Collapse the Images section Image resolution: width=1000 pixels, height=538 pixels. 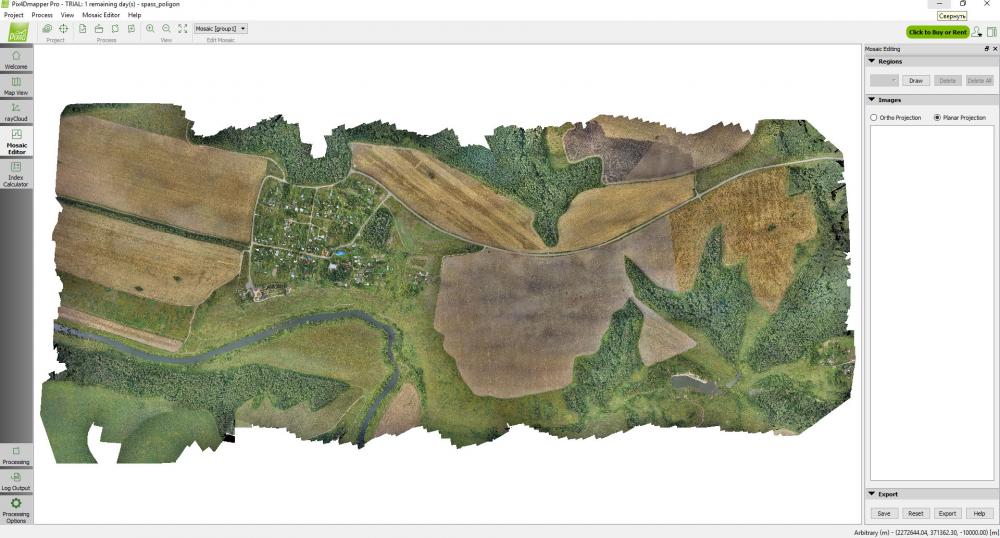(872, 99)
